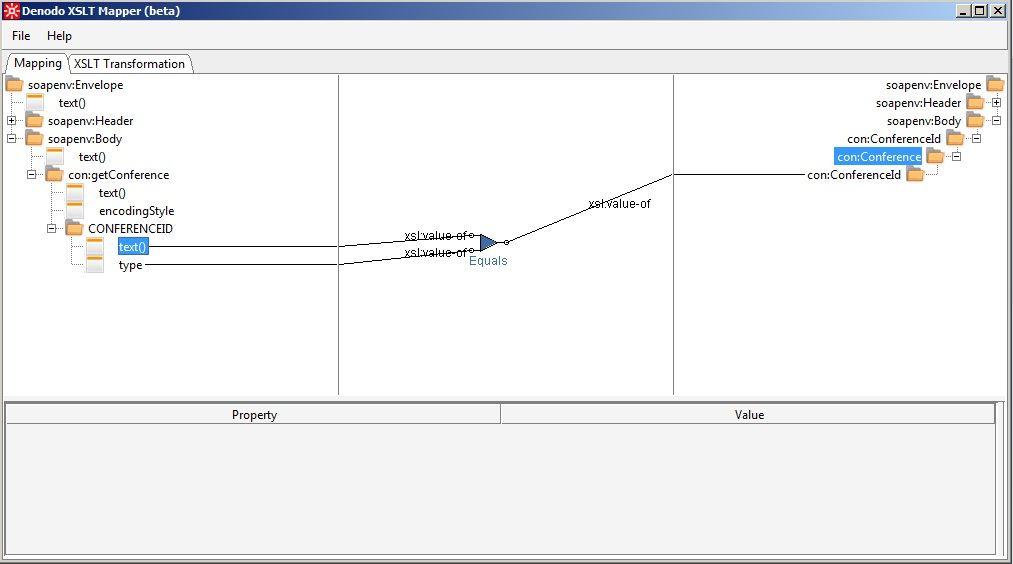Select the highlighted text() under CONFERENCEID
Viewport: 1013px width, 564px height.
click(133, 247)
